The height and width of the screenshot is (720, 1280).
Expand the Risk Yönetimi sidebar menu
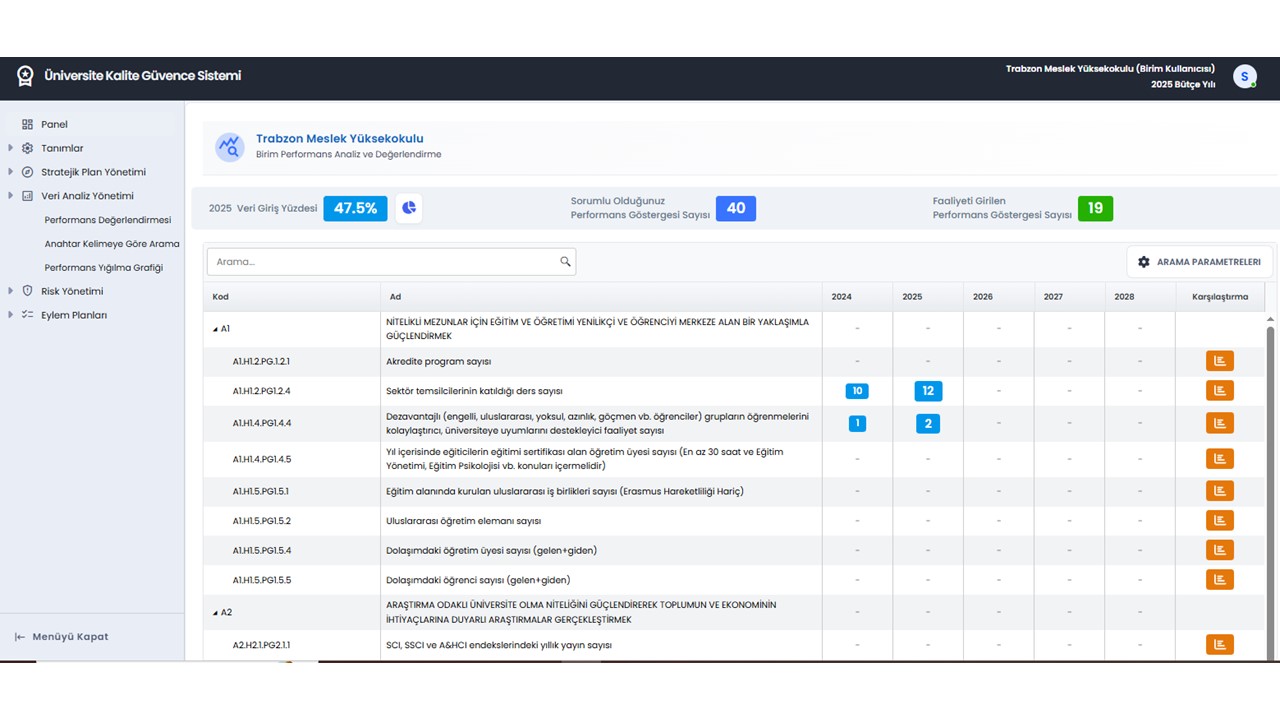[72, 291]
